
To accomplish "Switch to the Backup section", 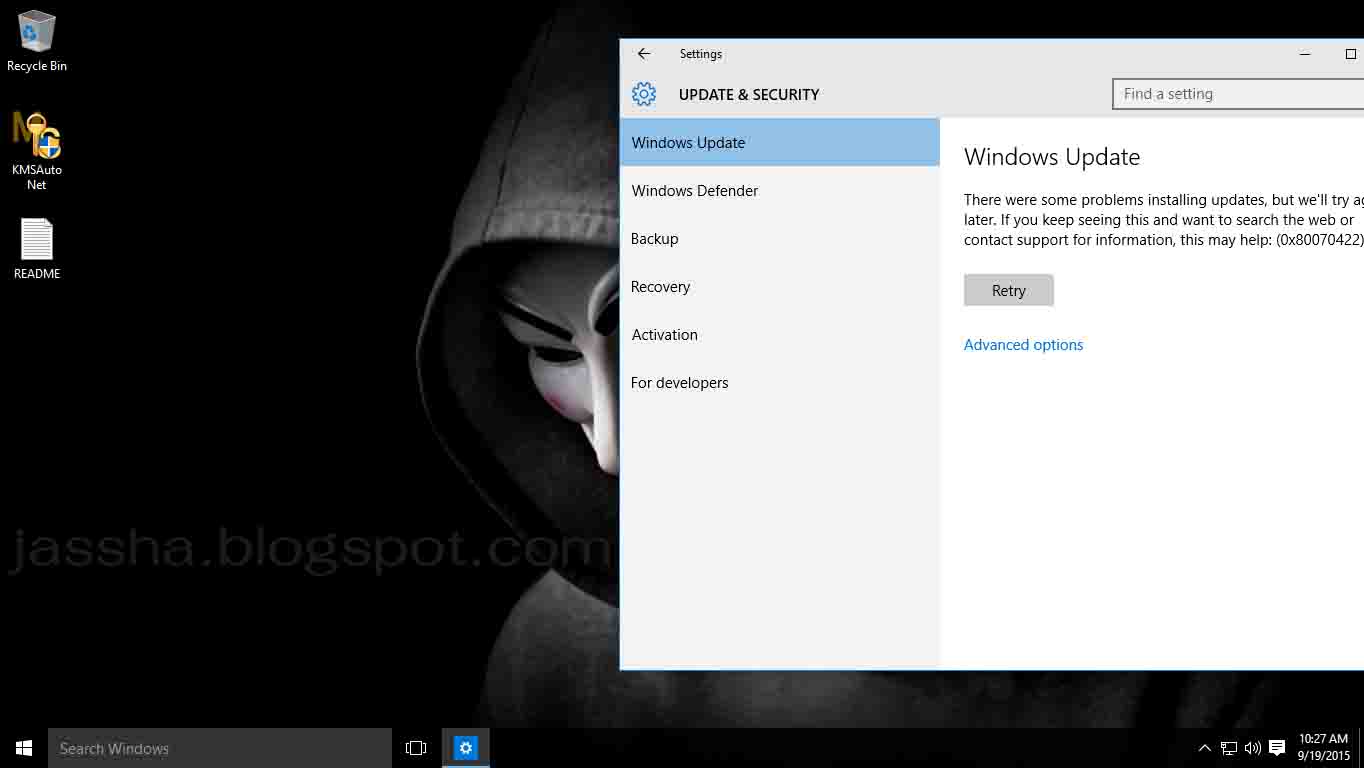I will pos(780,238).
